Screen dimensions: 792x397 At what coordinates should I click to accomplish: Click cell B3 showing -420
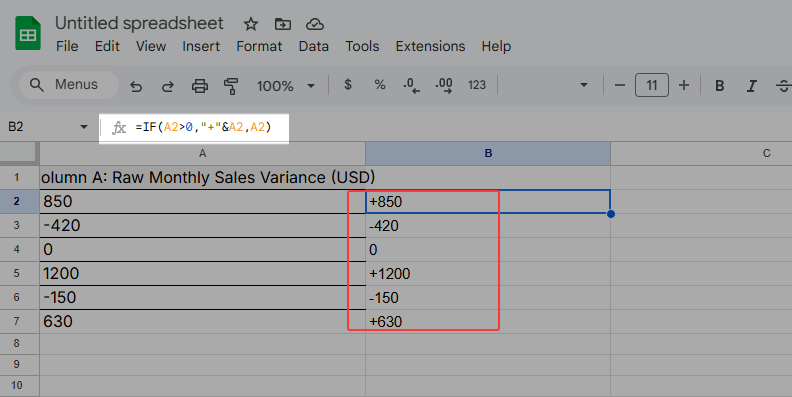[488, 225]
